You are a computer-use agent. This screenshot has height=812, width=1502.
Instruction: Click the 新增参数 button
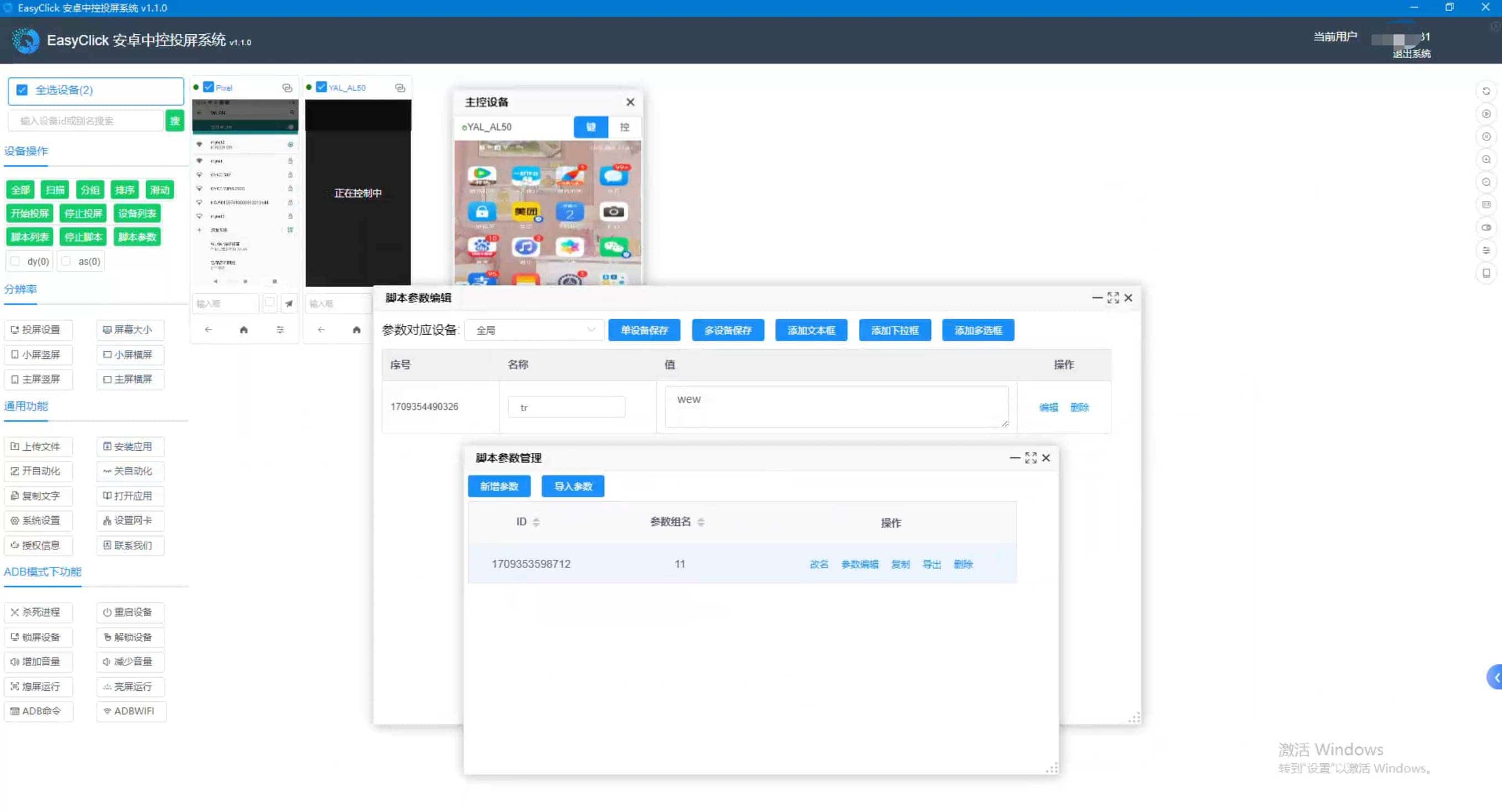(x=499, y=487)
